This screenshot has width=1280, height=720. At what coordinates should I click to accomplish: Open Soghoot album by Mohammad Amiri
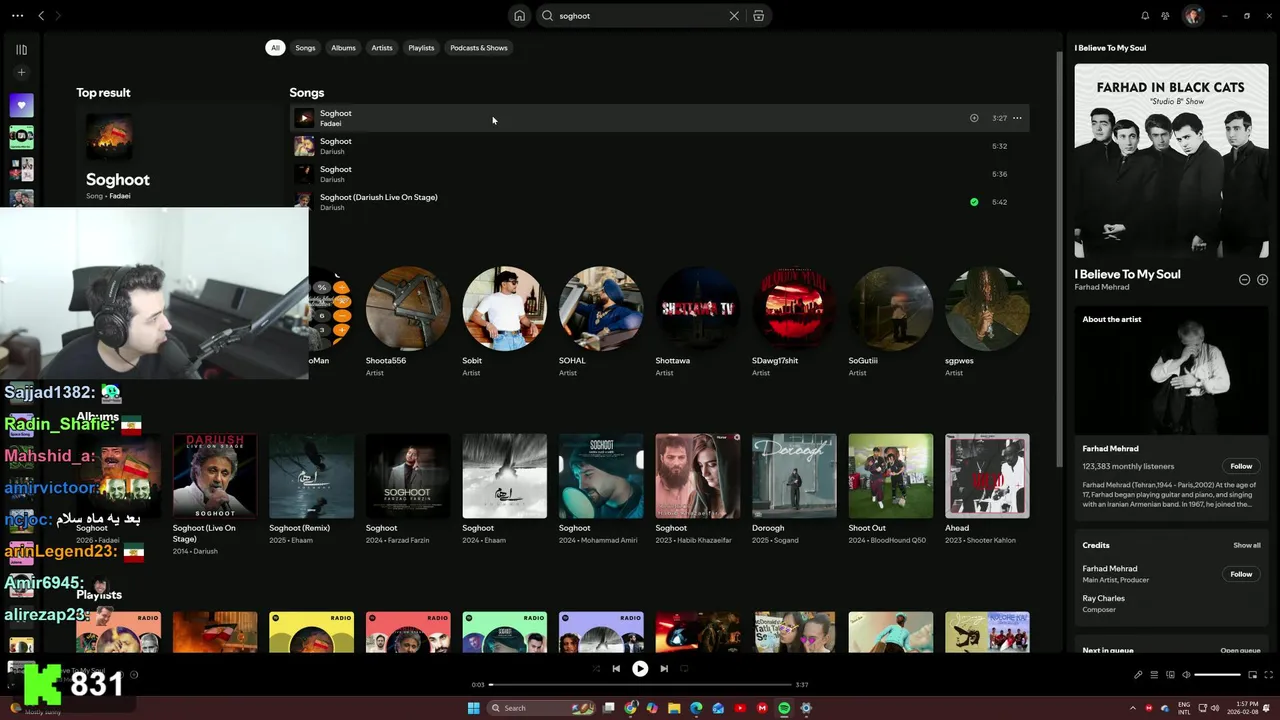click(601, 490)
